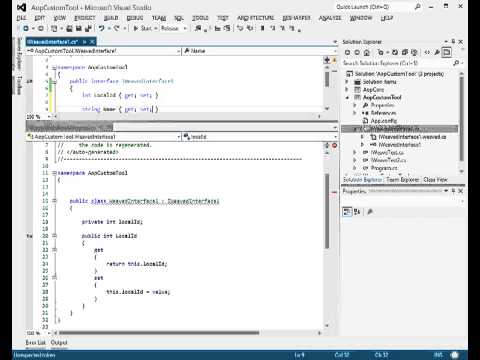Click the Navigate Forward toolbar icon
The width and height of the screenshot is (480, 360).
(41, 29)
